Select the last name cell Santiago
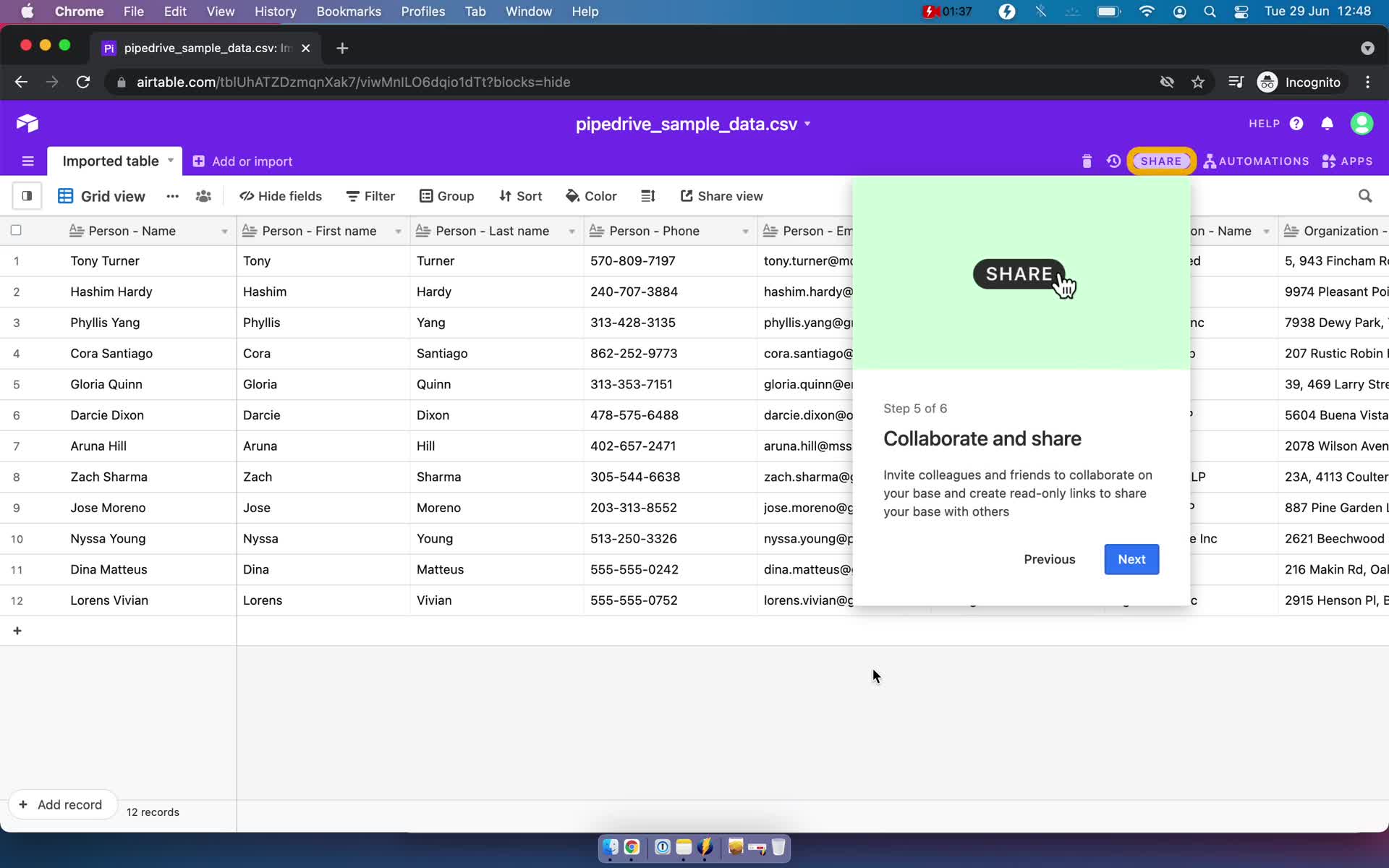1389x868 pixels. pyautogui.click(x=496, y=354)
